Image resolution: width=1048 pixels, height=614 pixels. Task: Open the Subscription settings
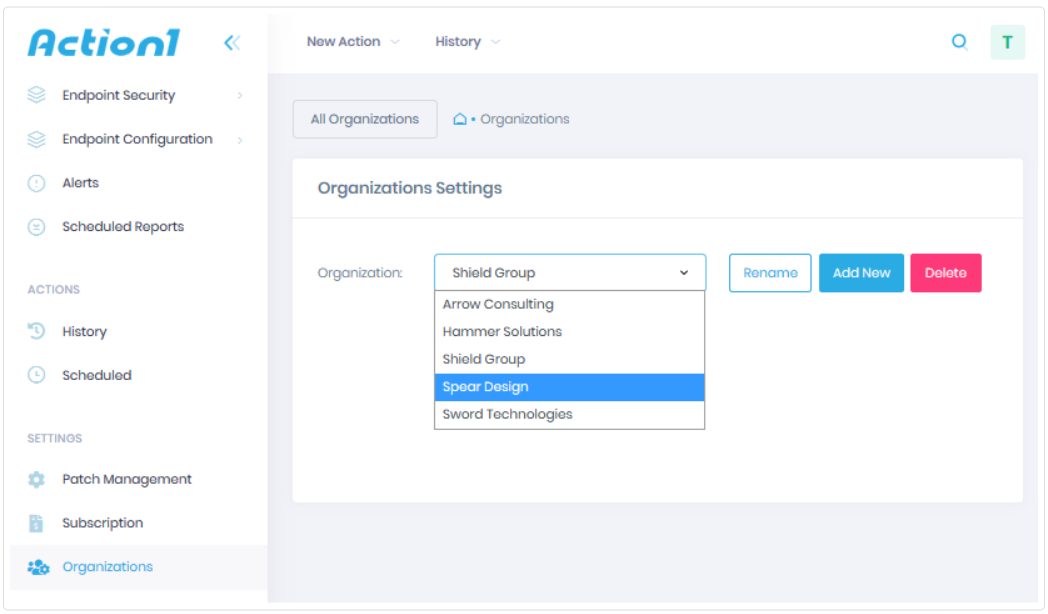coord(103,522)
